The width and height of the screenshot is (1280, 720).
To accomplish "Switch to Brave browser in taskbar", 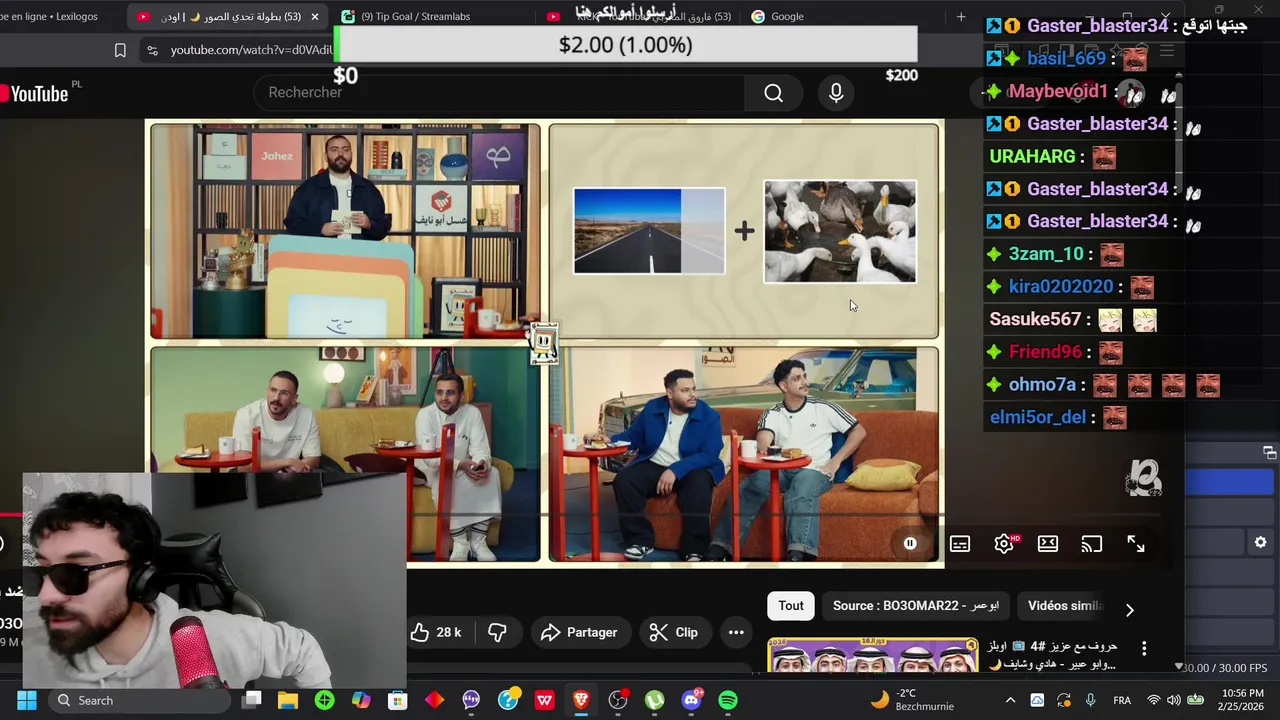I will point(581,700).
